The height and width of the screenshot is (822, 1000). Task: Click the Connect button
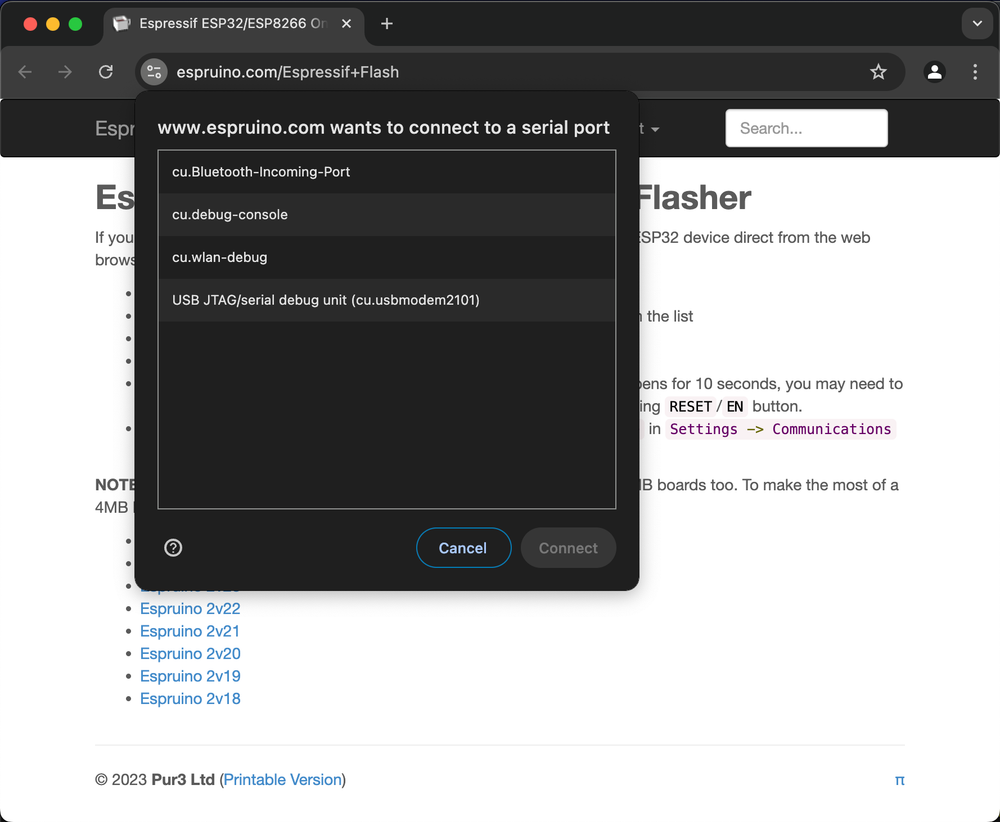[568, 548]
